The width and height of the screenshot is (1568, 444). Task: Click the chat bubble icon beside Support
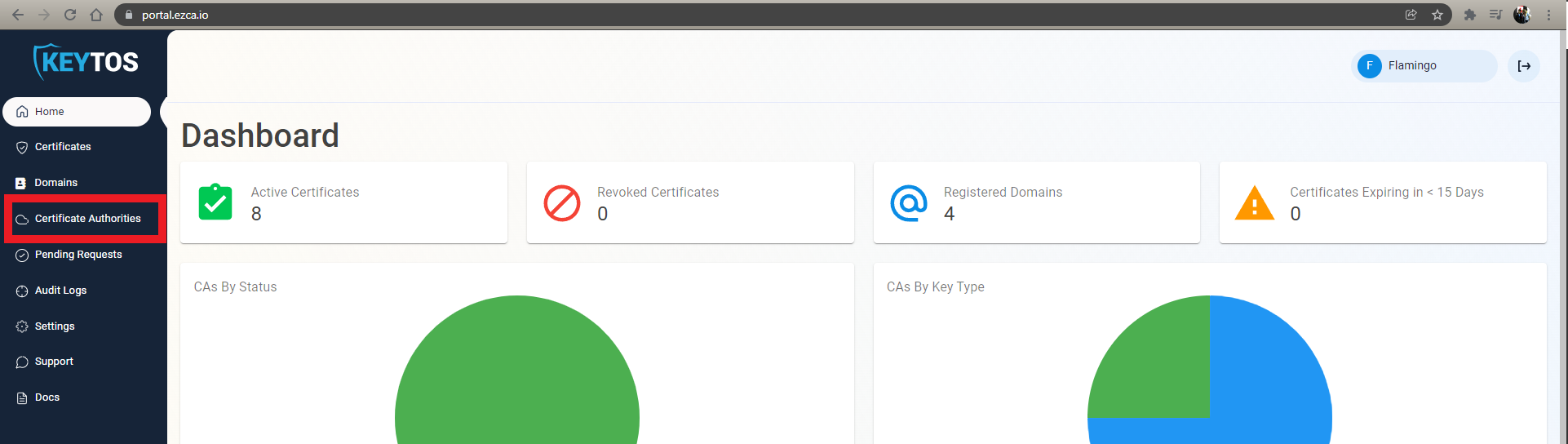(x=22, y=362)
